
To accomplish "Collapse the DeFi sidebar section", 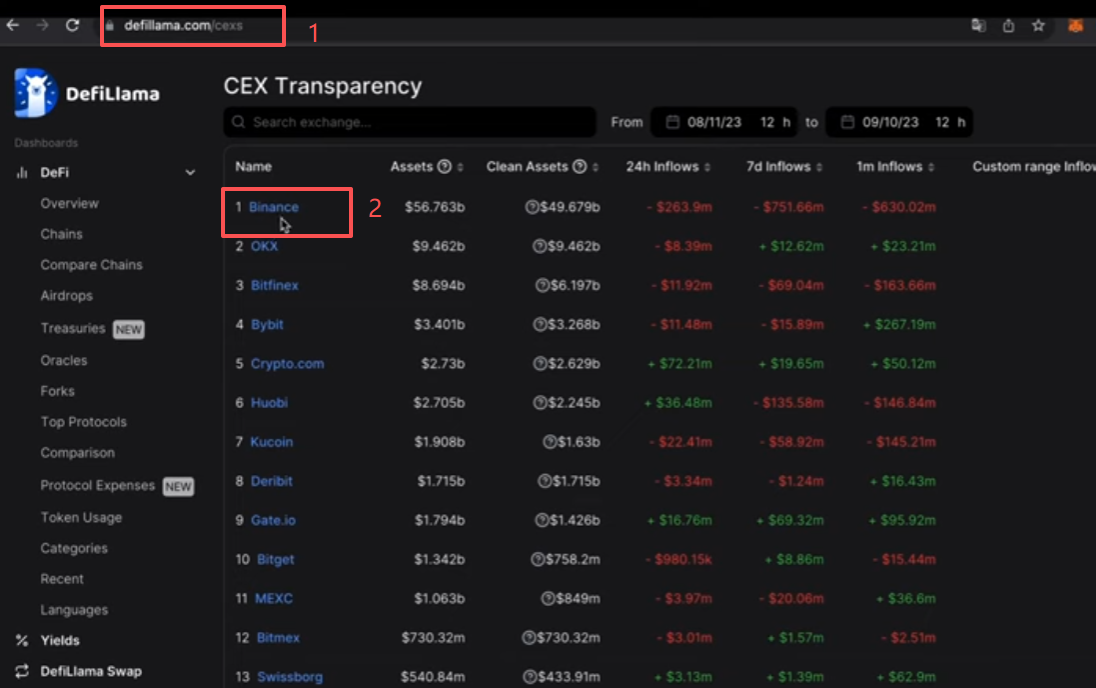I will coord(190,172).
